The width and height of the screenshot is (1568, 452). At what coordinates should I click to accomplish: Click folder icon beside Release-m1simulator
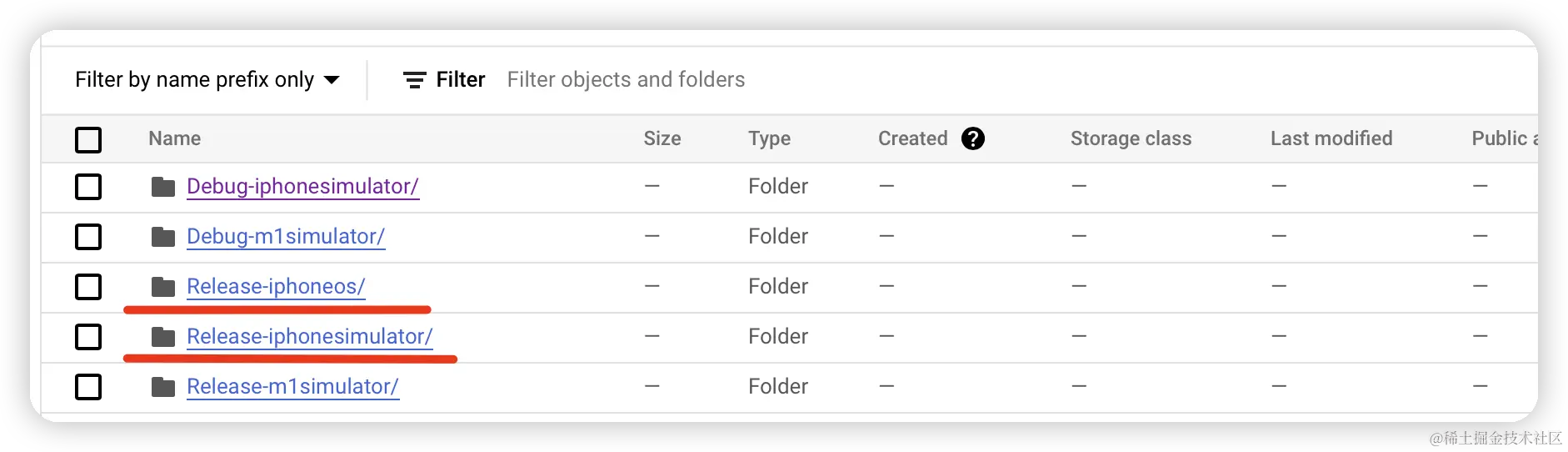pyautogui.click(x=163, y=387)
